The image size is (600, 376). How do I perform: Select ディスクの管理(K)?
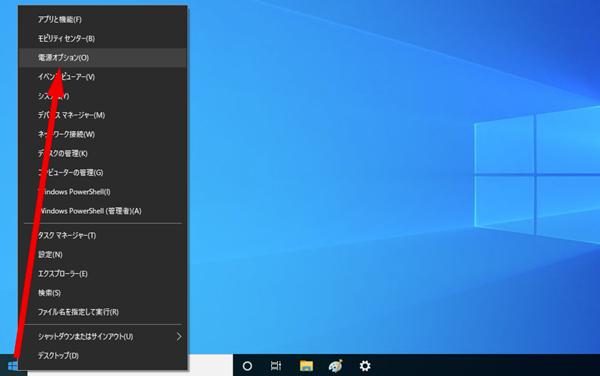[103, 153]
